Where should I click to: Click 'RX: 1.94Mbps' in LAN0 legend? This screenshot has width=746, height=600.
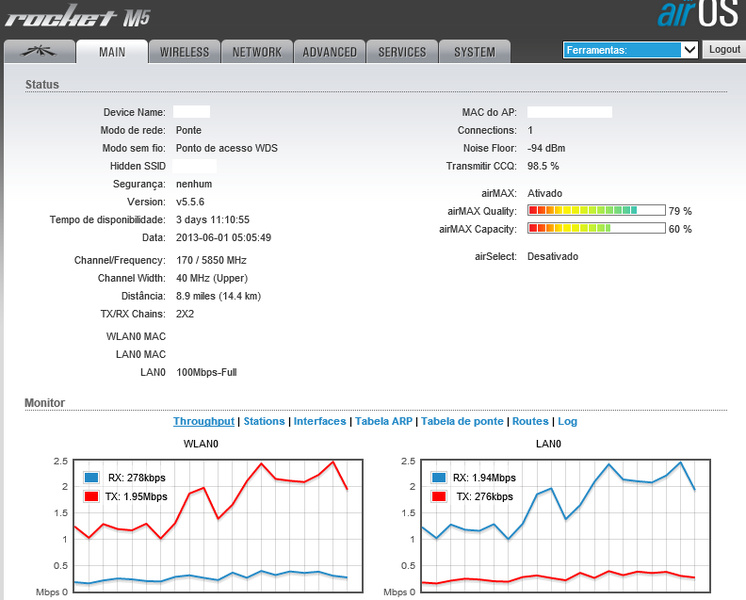[x=484, y=478]
